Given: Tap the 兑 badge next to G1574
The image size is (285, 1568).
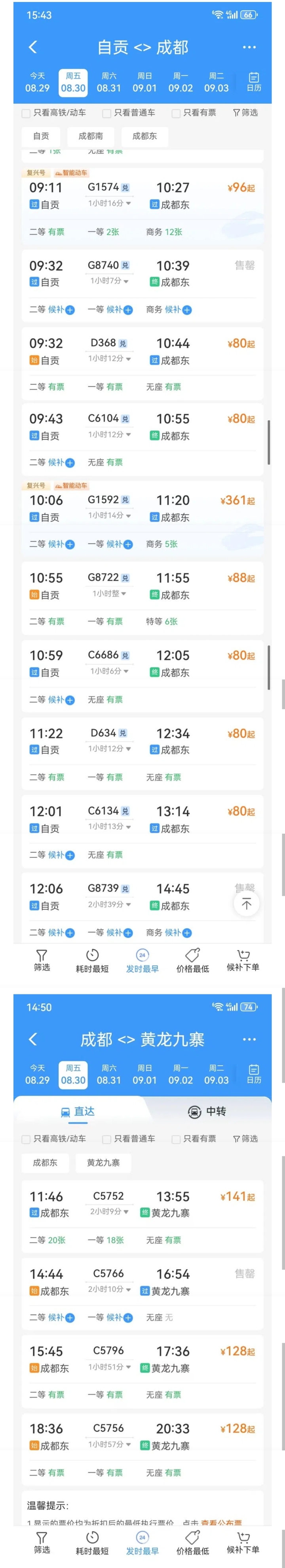Looking at the screenshot, I should [x=125, y=188].
